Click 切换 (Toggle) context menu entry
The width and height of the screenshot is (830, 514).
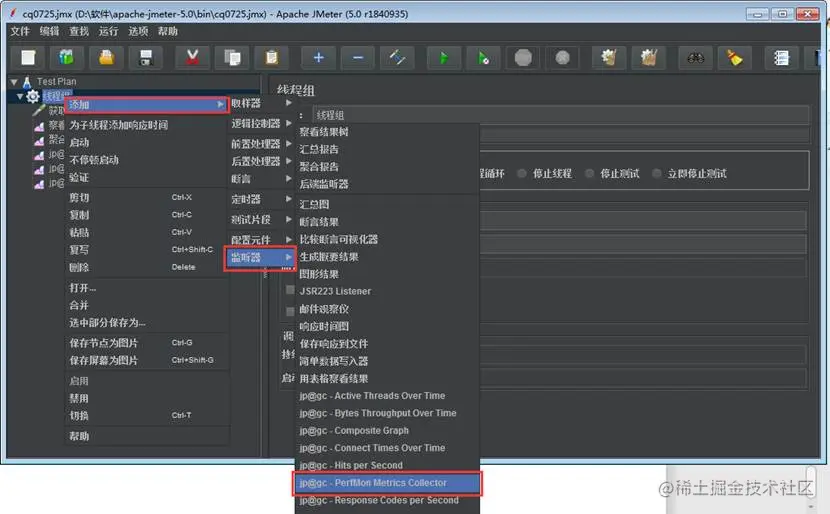pos(147,416)
